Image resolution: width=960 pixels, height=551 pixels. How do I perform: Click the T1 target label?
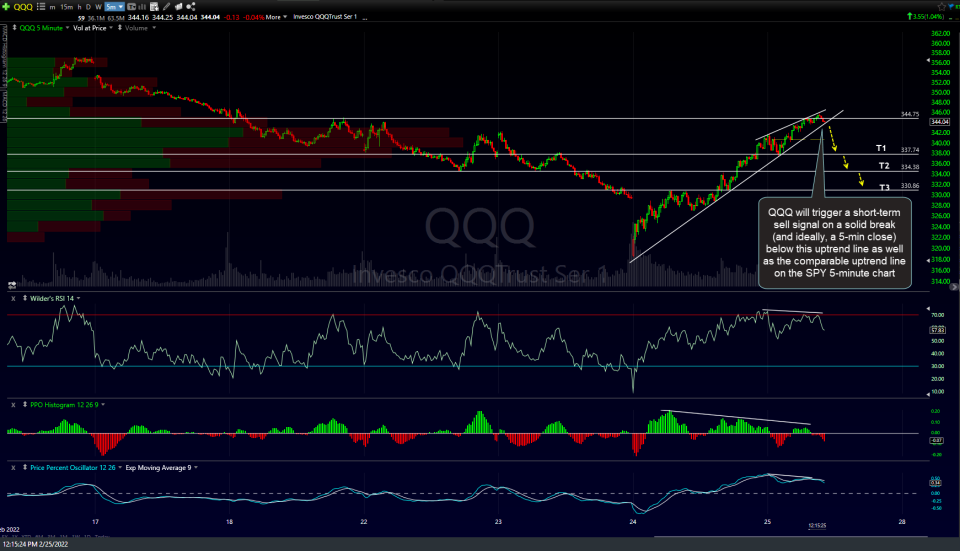(881, 148)
